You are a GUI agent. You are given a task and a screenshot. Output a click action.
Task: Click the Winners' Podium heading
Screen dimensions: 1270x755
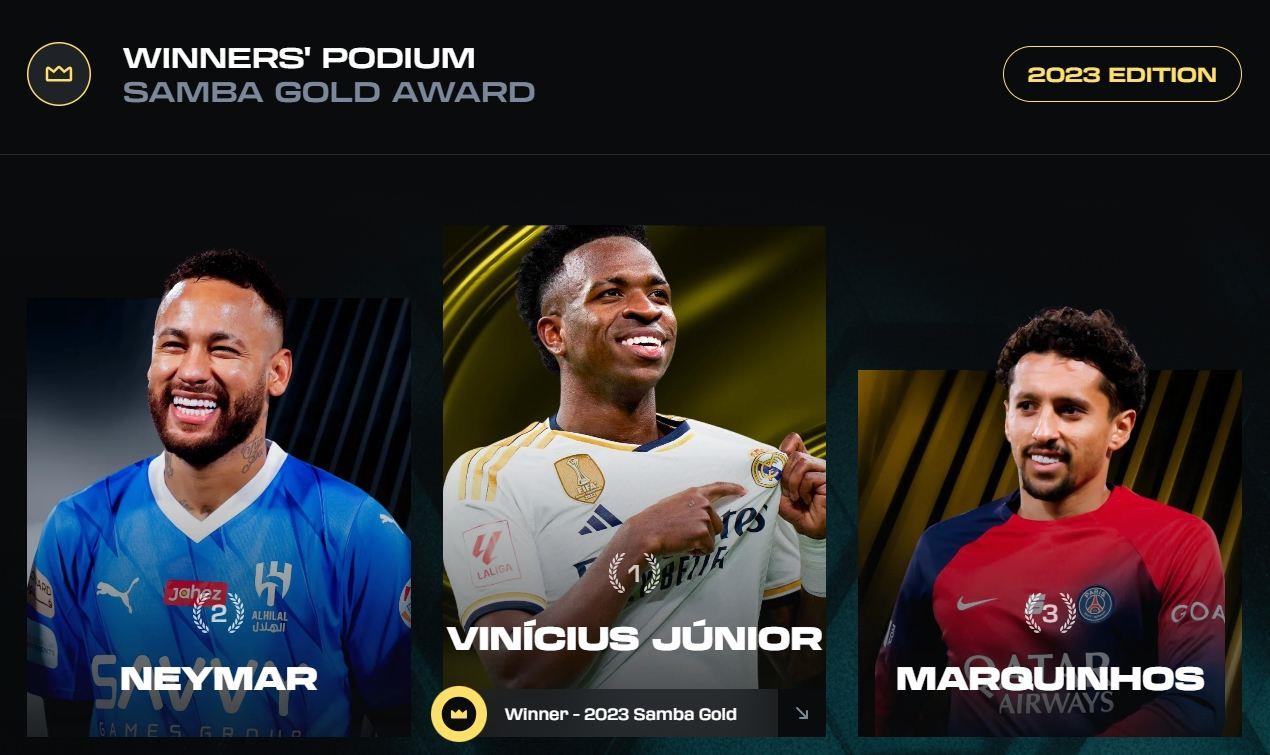click(x=299, y=57)
